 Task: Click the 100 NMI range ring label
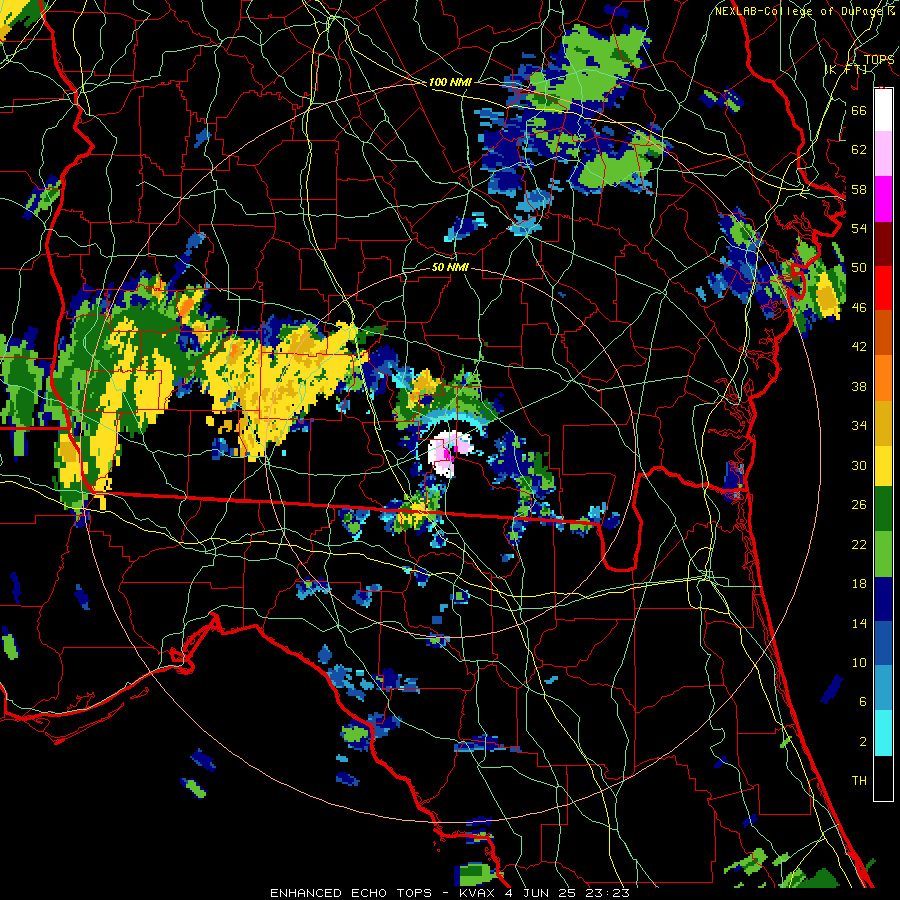[x=450, y=83]
